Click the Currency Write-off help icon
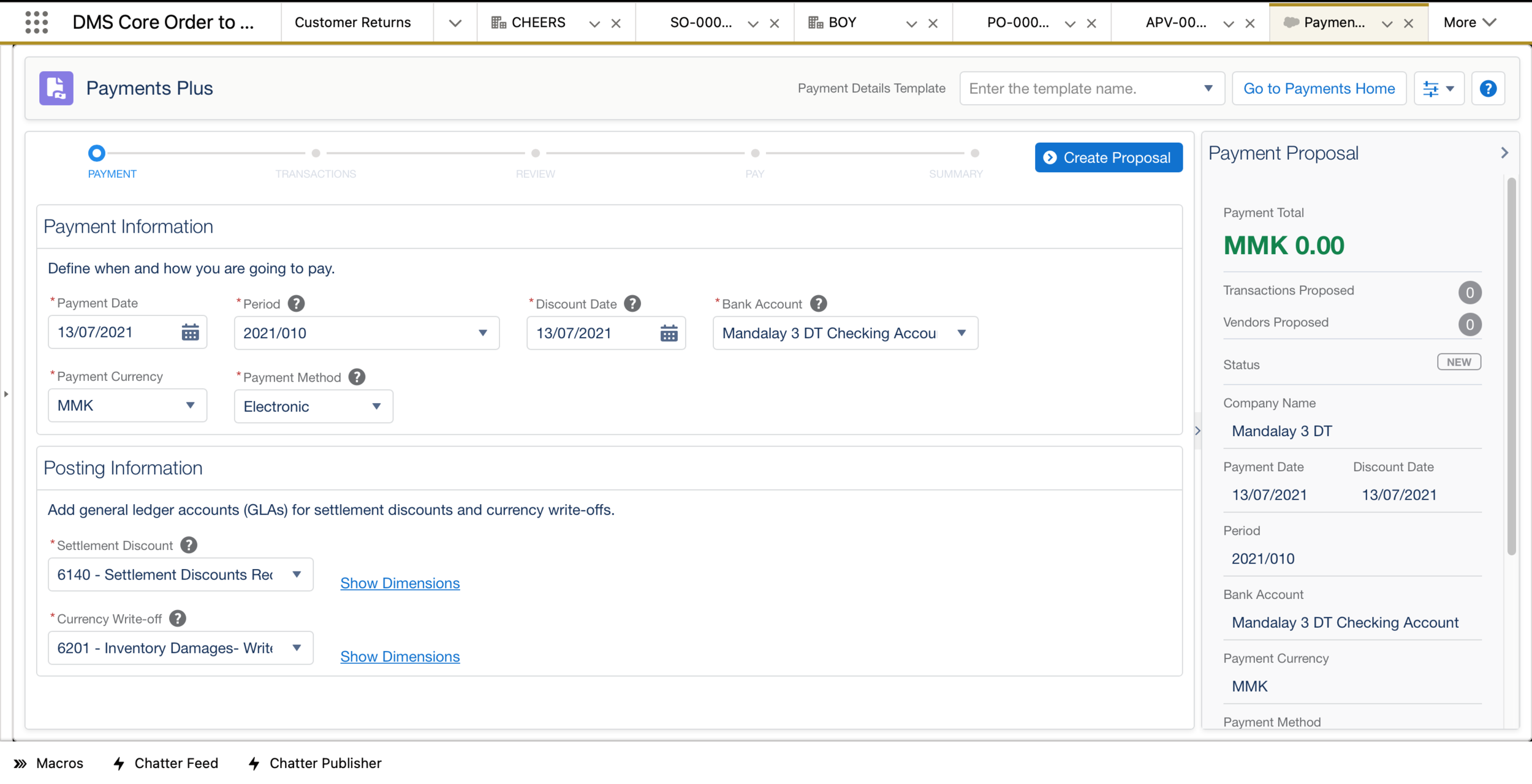Image resolution: width=1532 pixels, height=784 pixels. (x=178, y=619)
